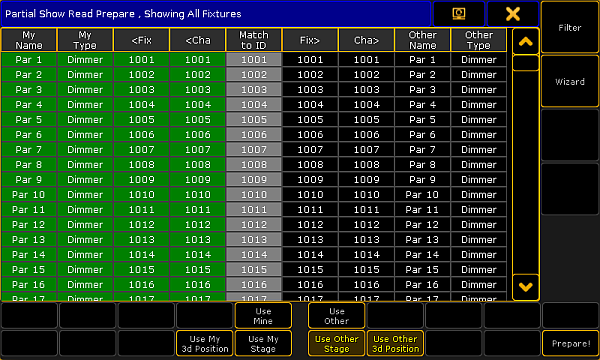600x360 pixels.
Task: Click the Prepare! button
Action: (571, 344)
